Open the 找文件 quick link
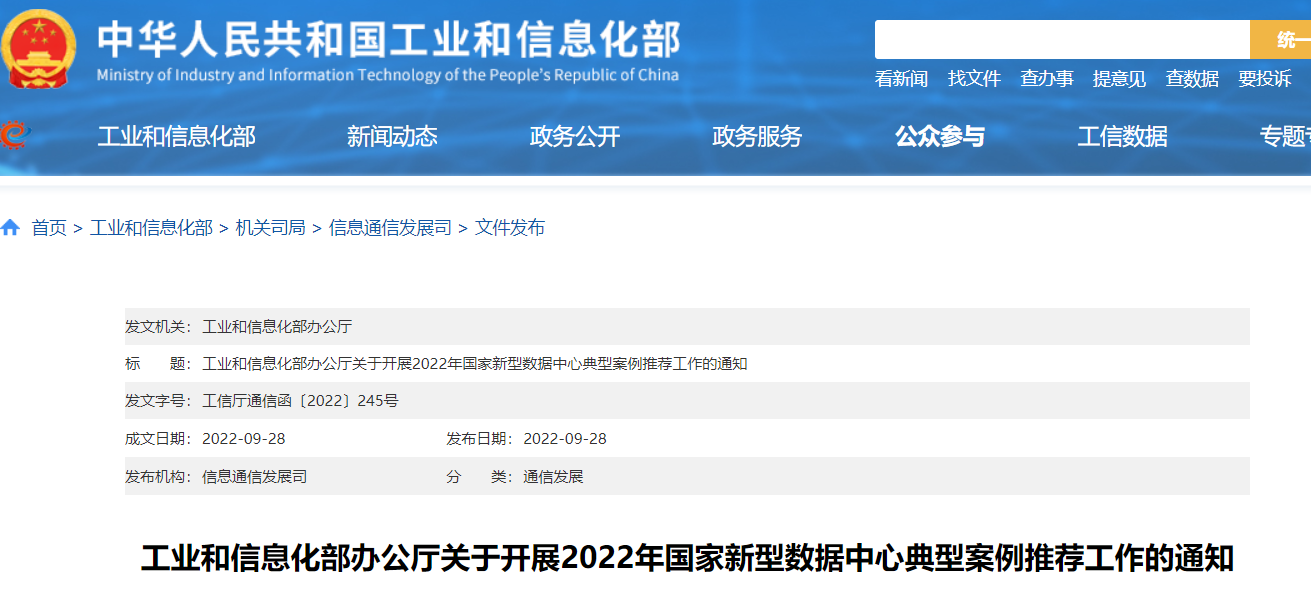The height and width of the screenshot is (599, 1311). (974, 79)
